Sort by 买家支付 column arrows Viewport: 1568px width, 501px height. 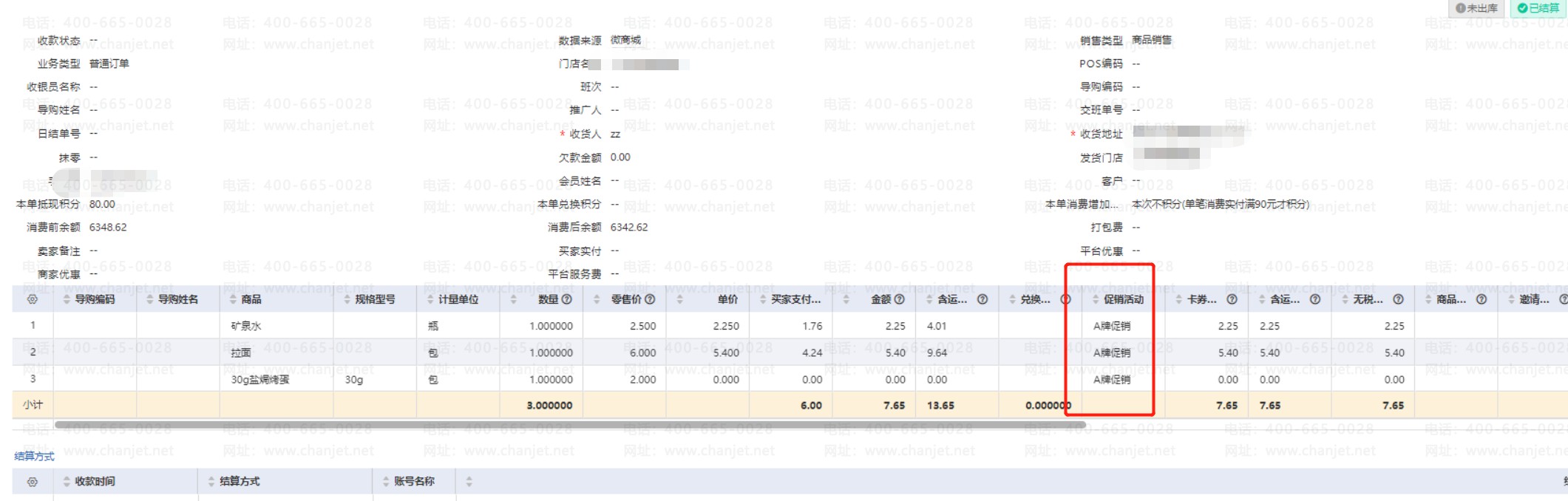[x=764, y=299]
